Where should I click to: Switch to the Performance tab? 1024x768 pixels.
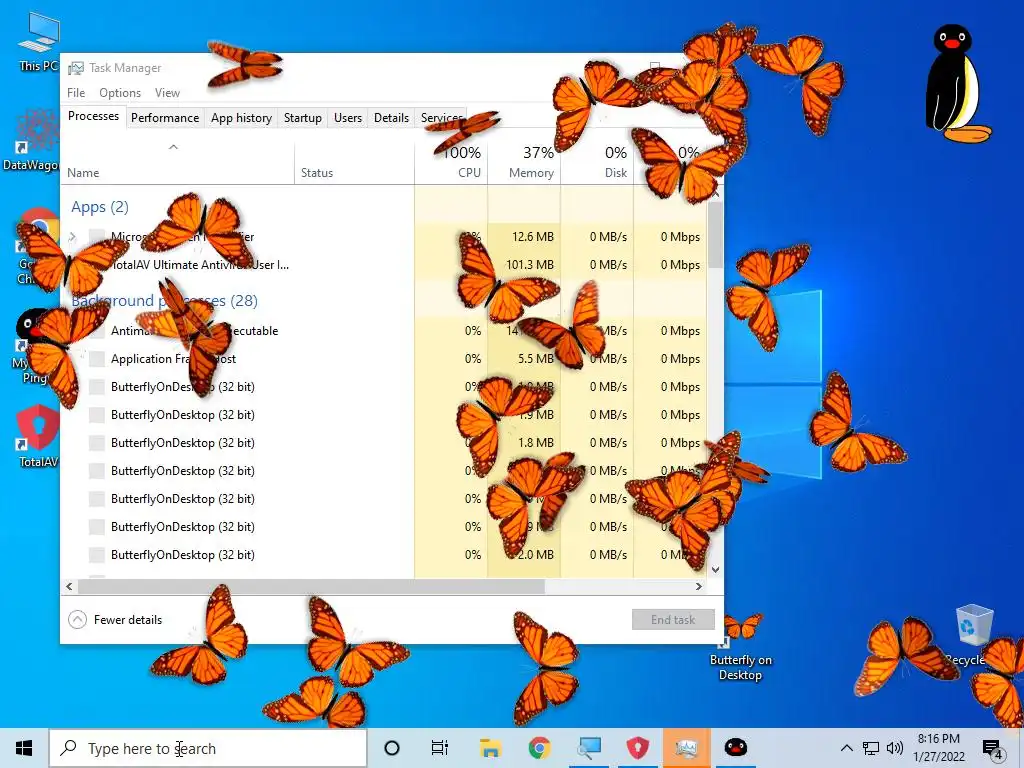(x=165, y=118)
